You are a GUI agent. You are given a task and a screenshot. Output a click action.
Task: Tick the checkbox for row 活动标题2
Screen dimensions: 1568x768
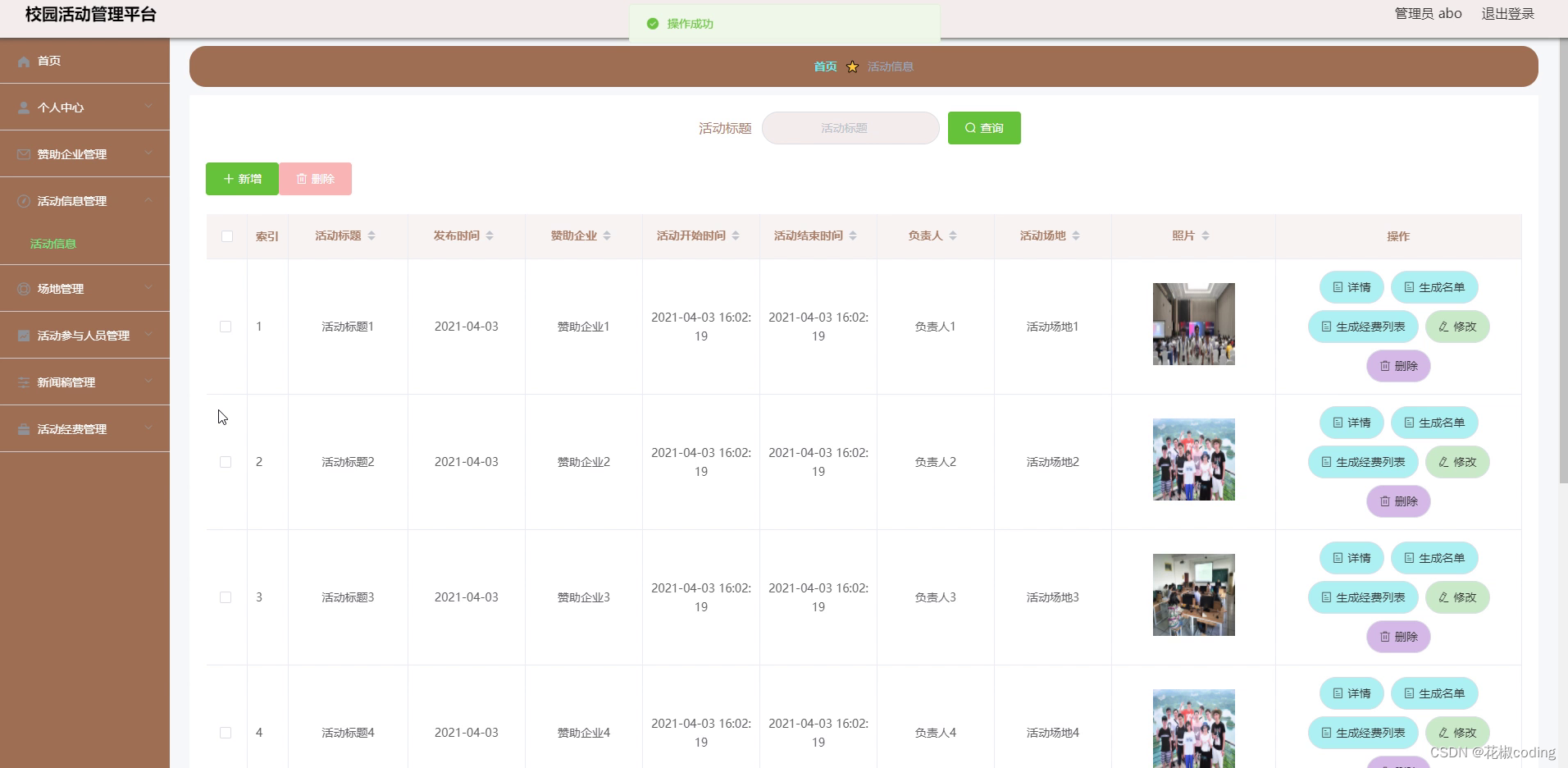pyautogui.click(x=226, y=462)
